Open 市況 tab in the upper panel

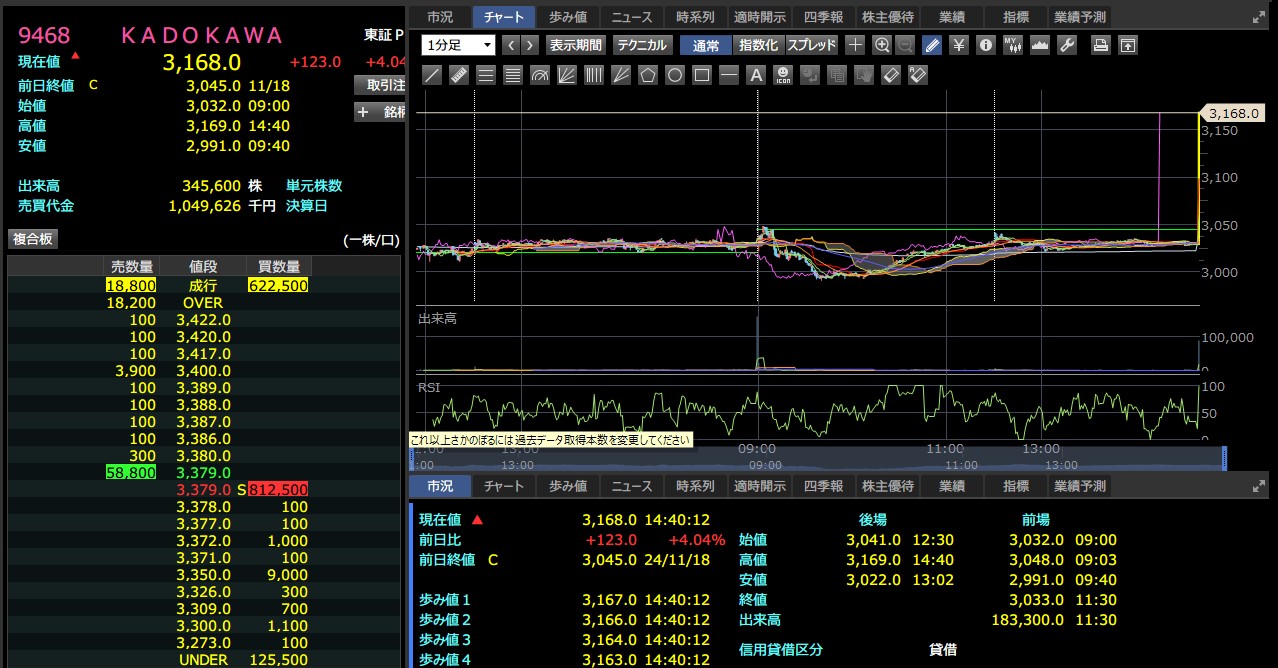pyautogui.click(x=440, y=17)
